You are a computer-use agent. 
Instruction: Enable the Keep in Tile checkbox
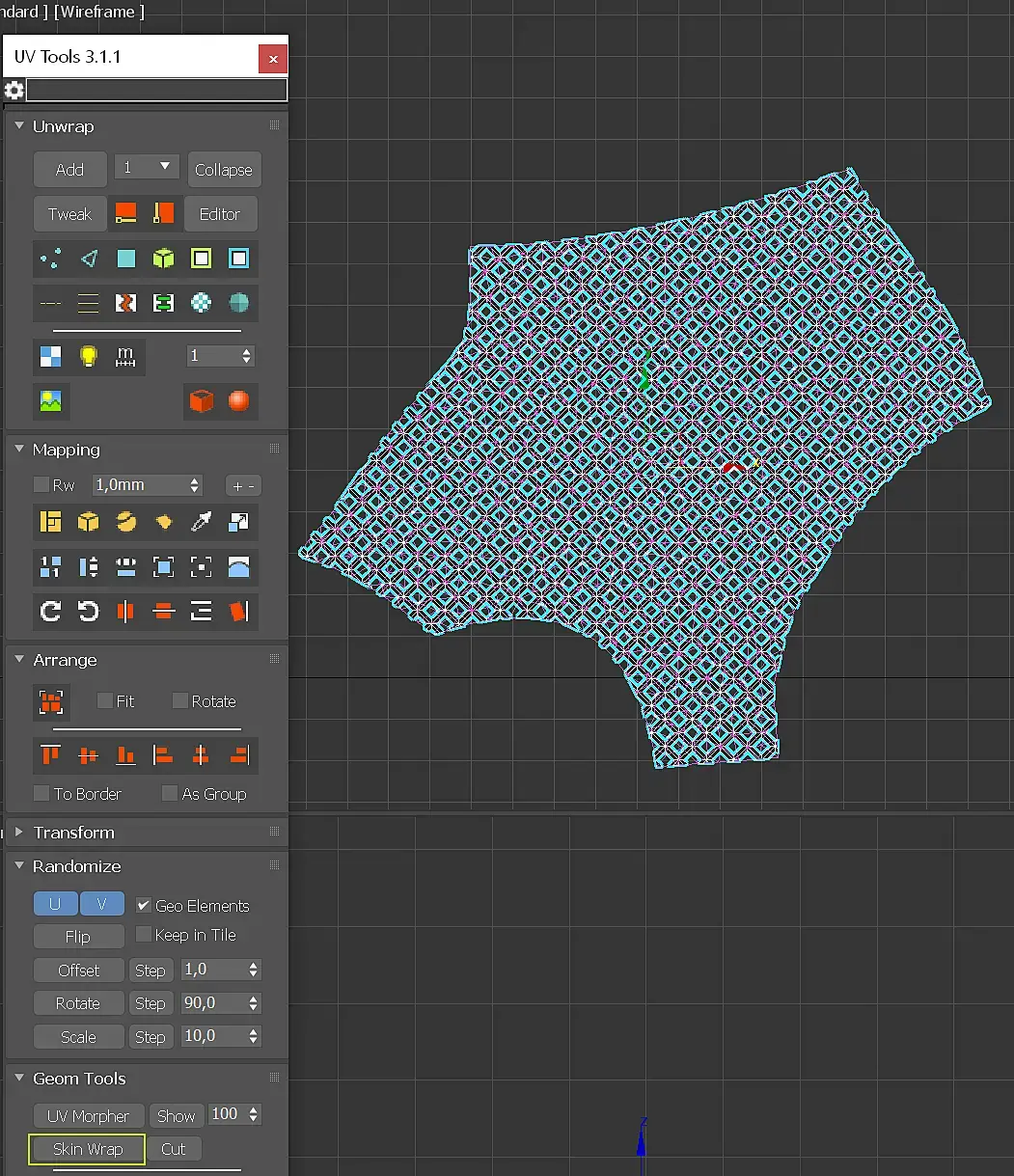pos(143,934)
